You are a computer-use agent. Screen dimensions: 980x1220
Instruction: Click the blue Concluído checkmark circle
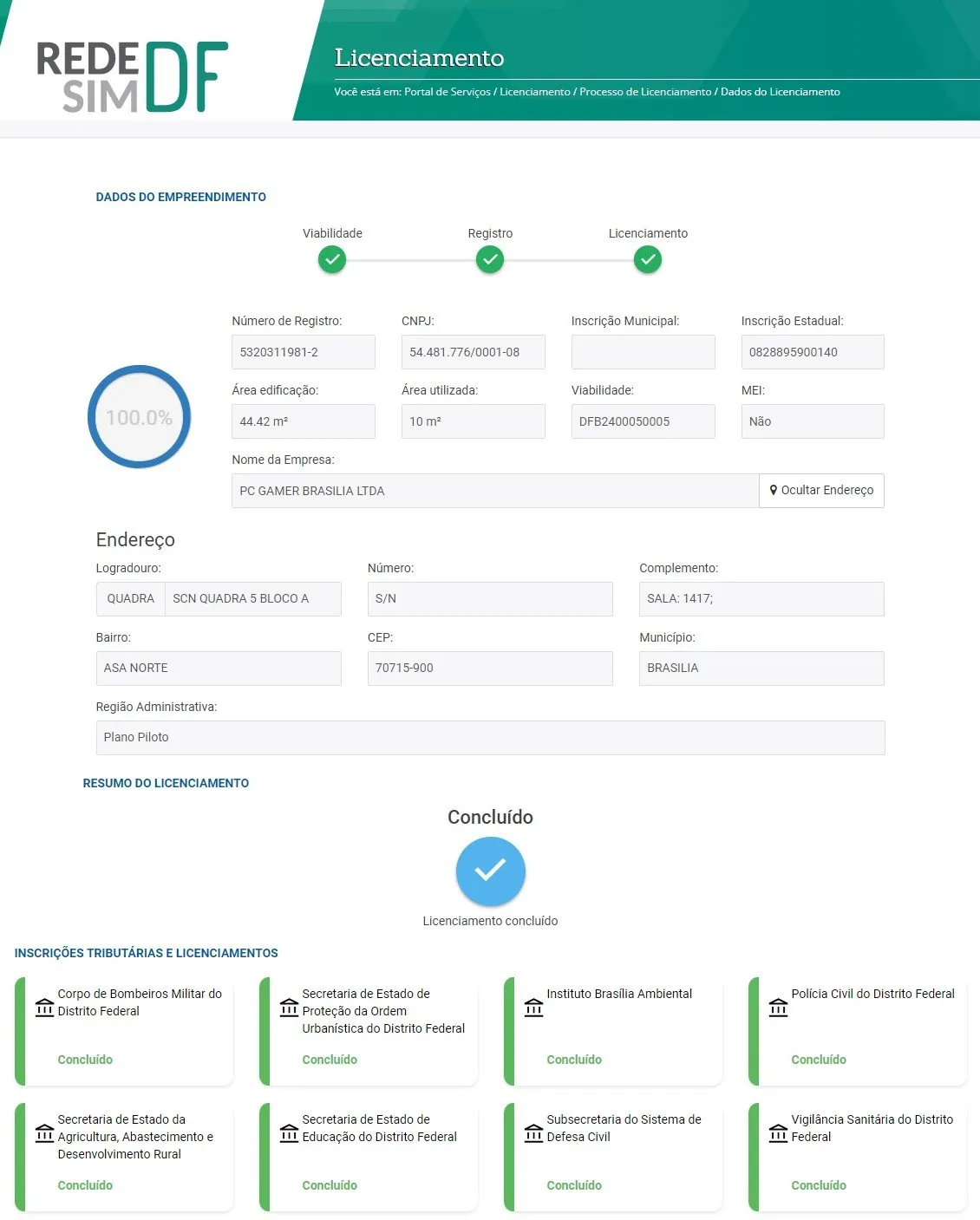coord(490,871)
